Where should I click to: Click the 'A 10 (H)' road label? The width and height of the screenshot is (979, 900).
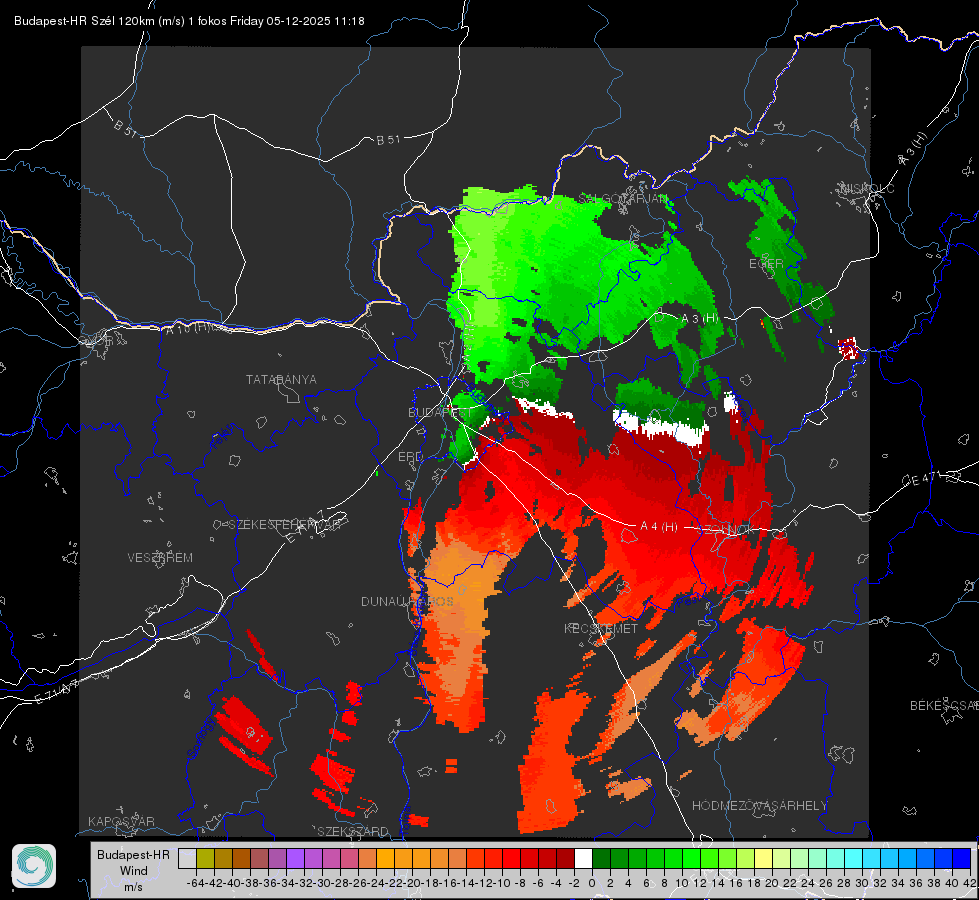click(x=189, y=328)
